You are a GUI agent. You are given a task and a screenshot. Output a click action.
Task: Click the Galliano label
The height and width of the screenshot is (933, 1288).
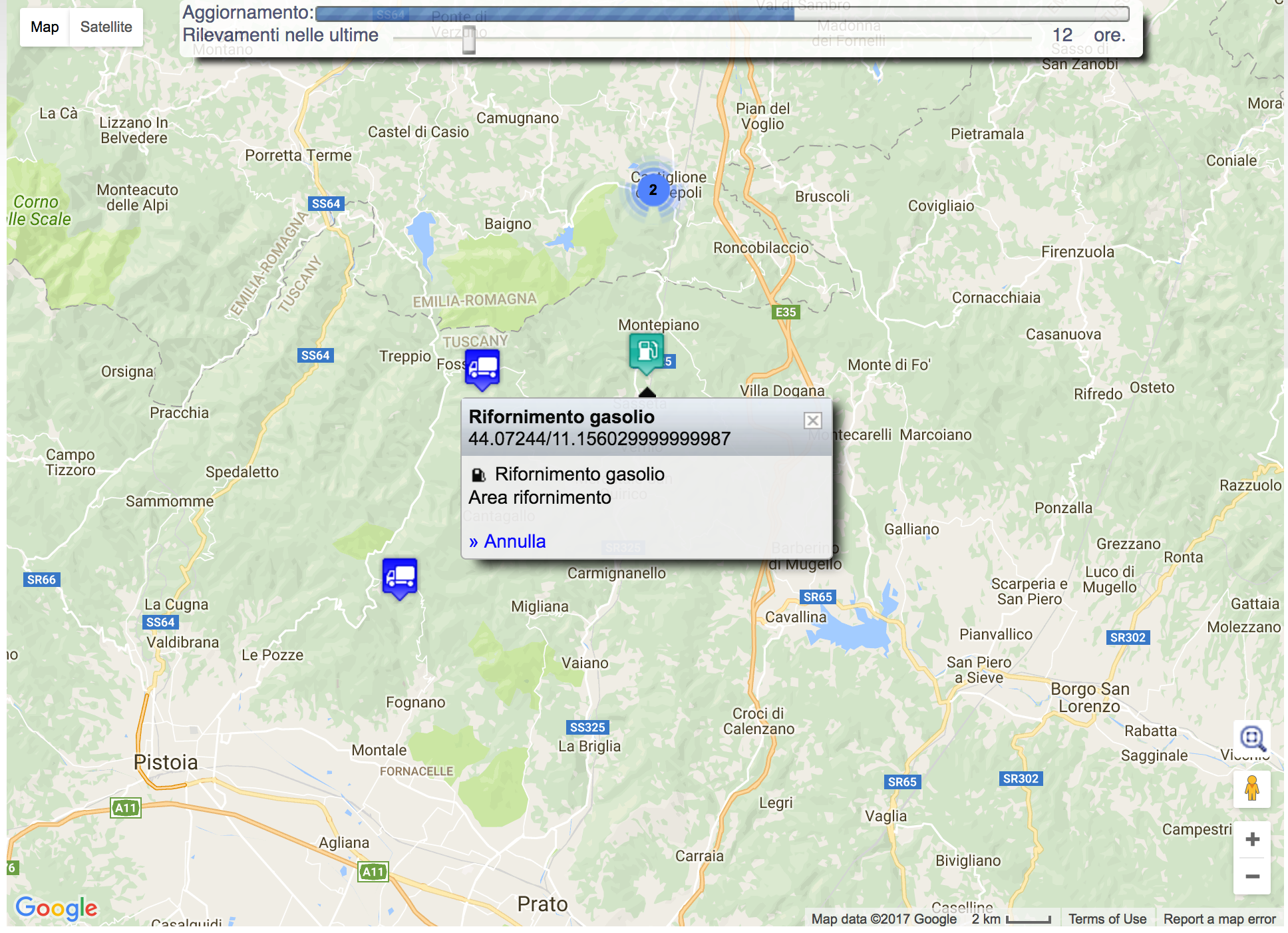[911, 529]
